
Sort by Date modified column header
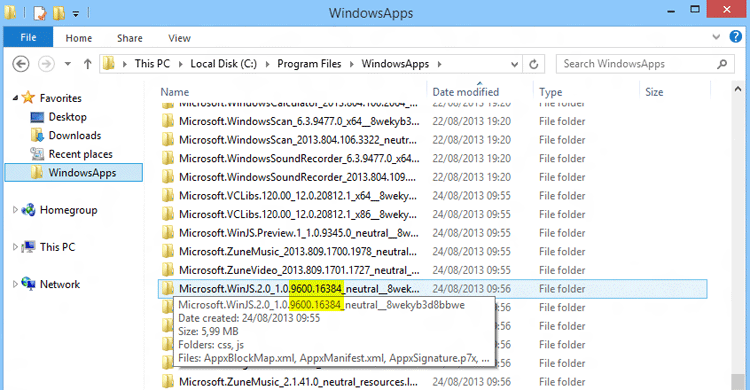pos(465,92)
